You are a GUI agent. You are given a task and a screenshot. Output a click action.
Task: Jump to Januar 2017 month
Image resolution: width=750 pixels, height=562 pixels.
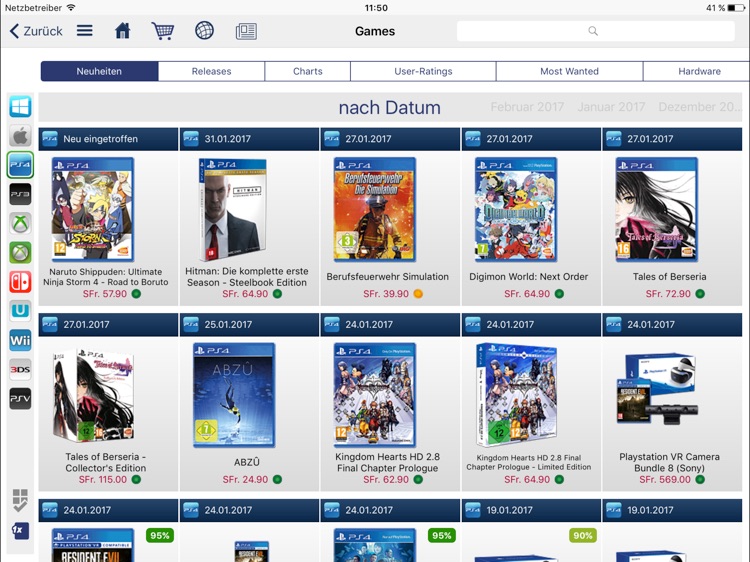(x=611, y=107)
